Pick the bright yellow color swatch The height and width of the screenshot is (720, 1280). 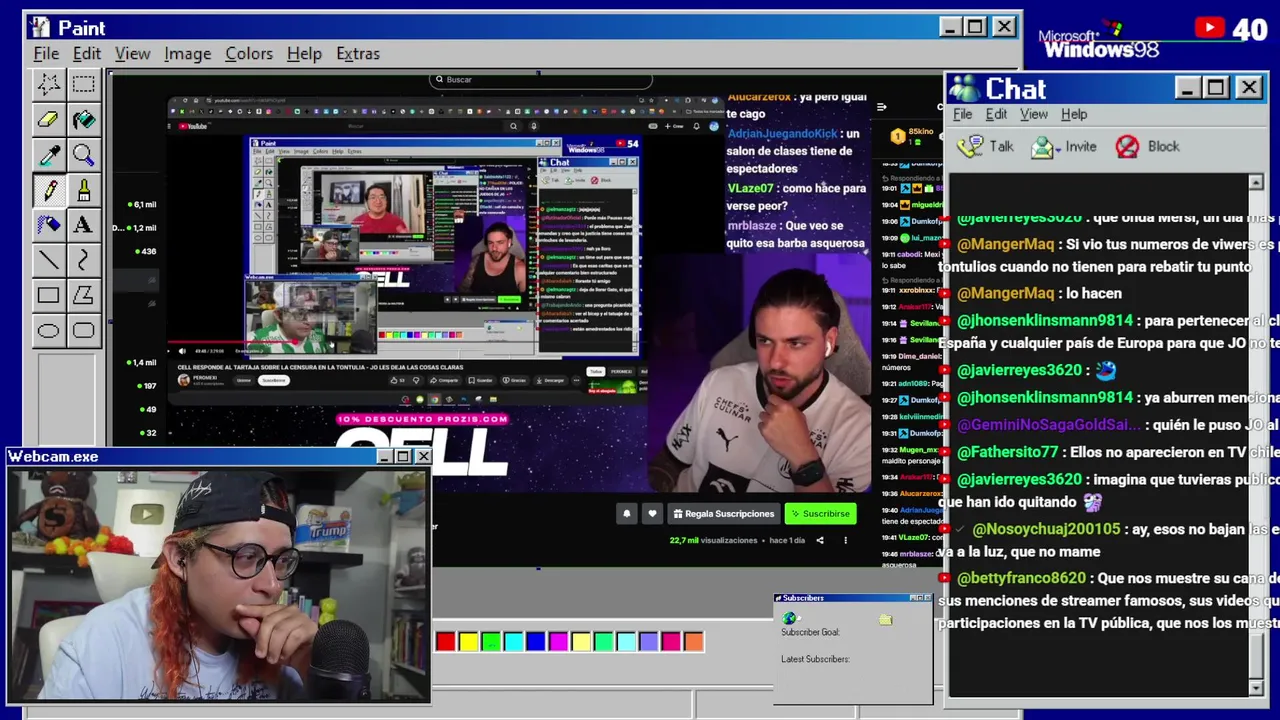(468, 641)
